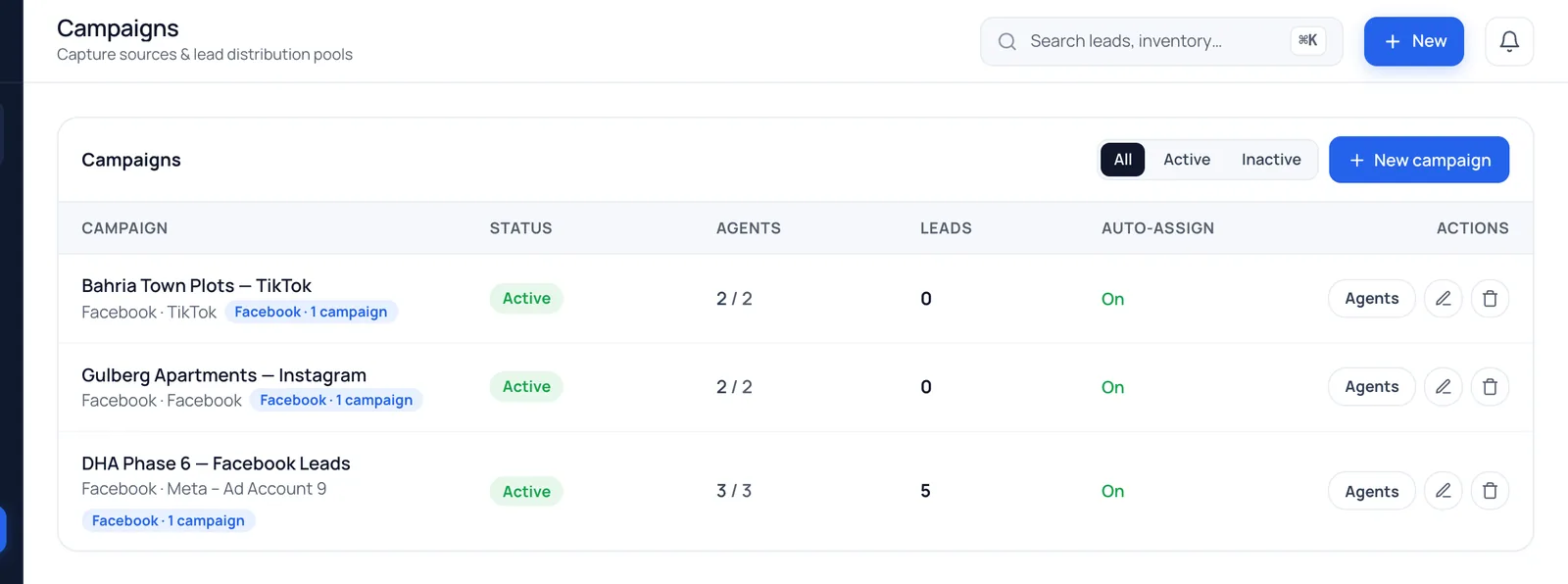Open Agents for Gulberg Apartments
This screenshot has height=584, width=1568.
[x=1371, y=387]
